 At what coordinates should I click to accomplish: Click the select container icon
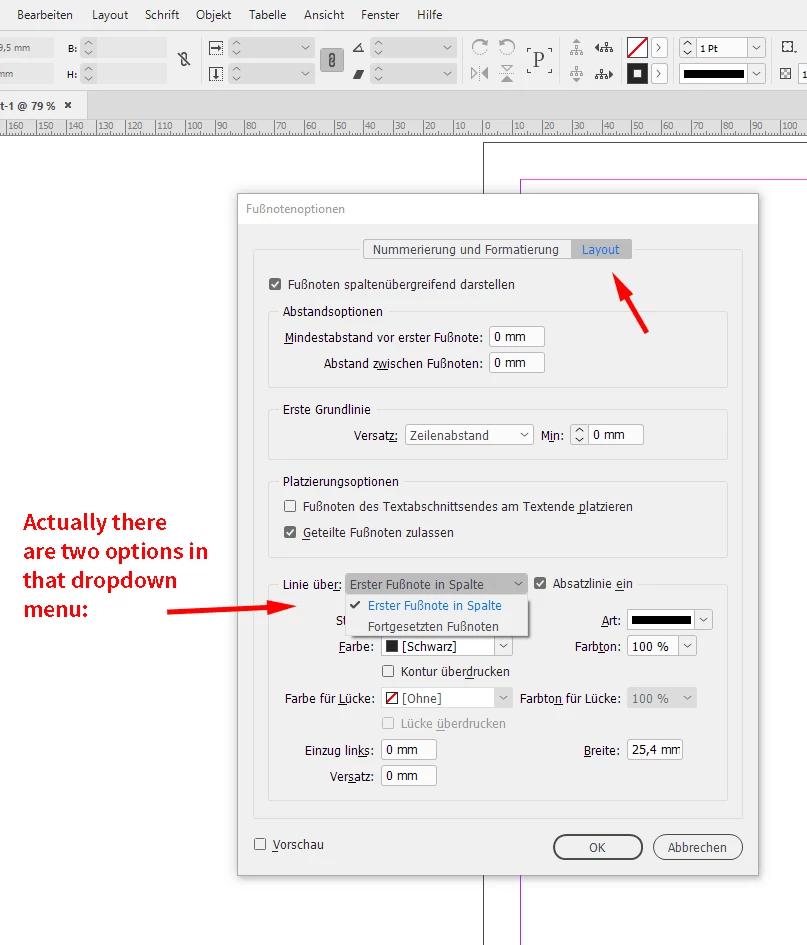pos(577,47)
